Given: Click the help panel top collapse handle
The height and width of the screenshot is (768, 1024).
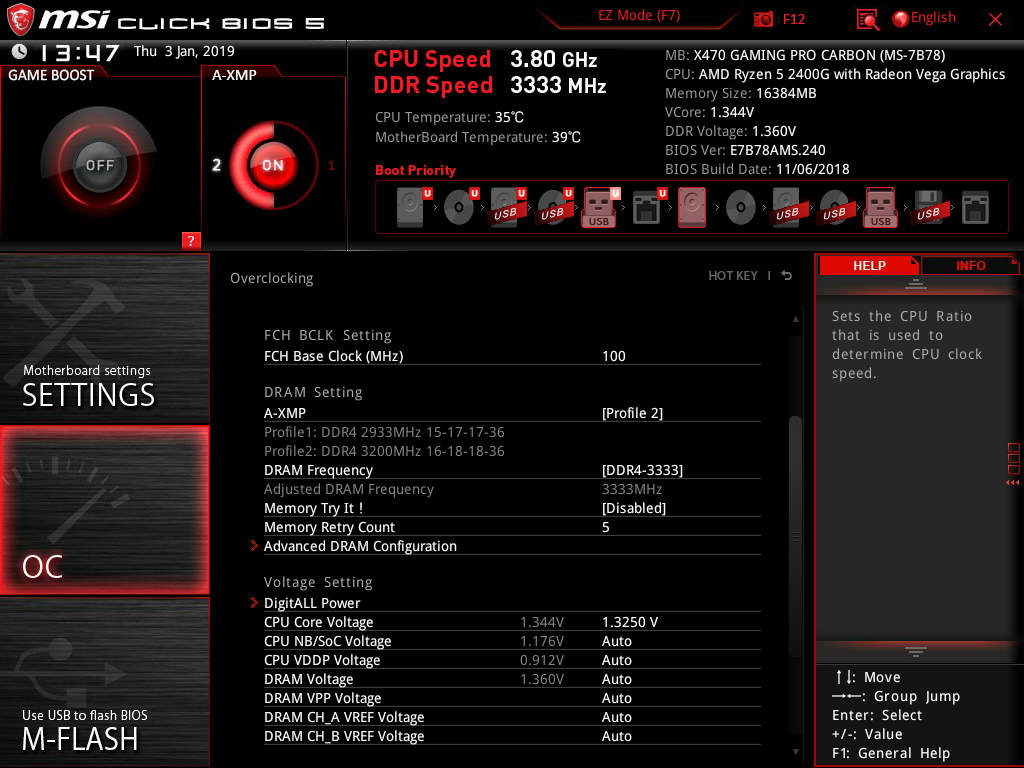Looking at the screenshot, I should [916, 283].
